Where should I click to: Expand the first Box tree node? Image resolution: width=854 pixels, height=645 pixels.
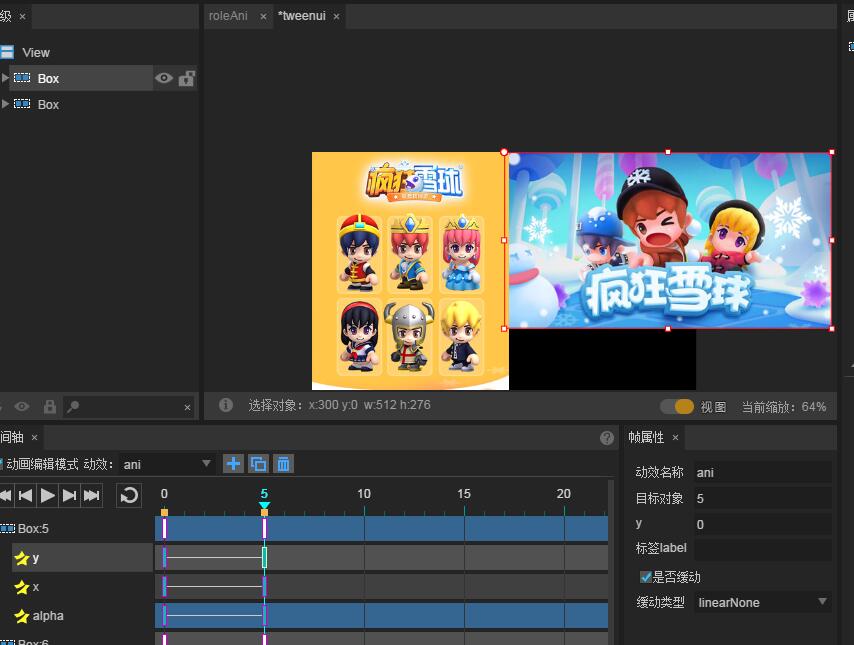tap(5, 78)
